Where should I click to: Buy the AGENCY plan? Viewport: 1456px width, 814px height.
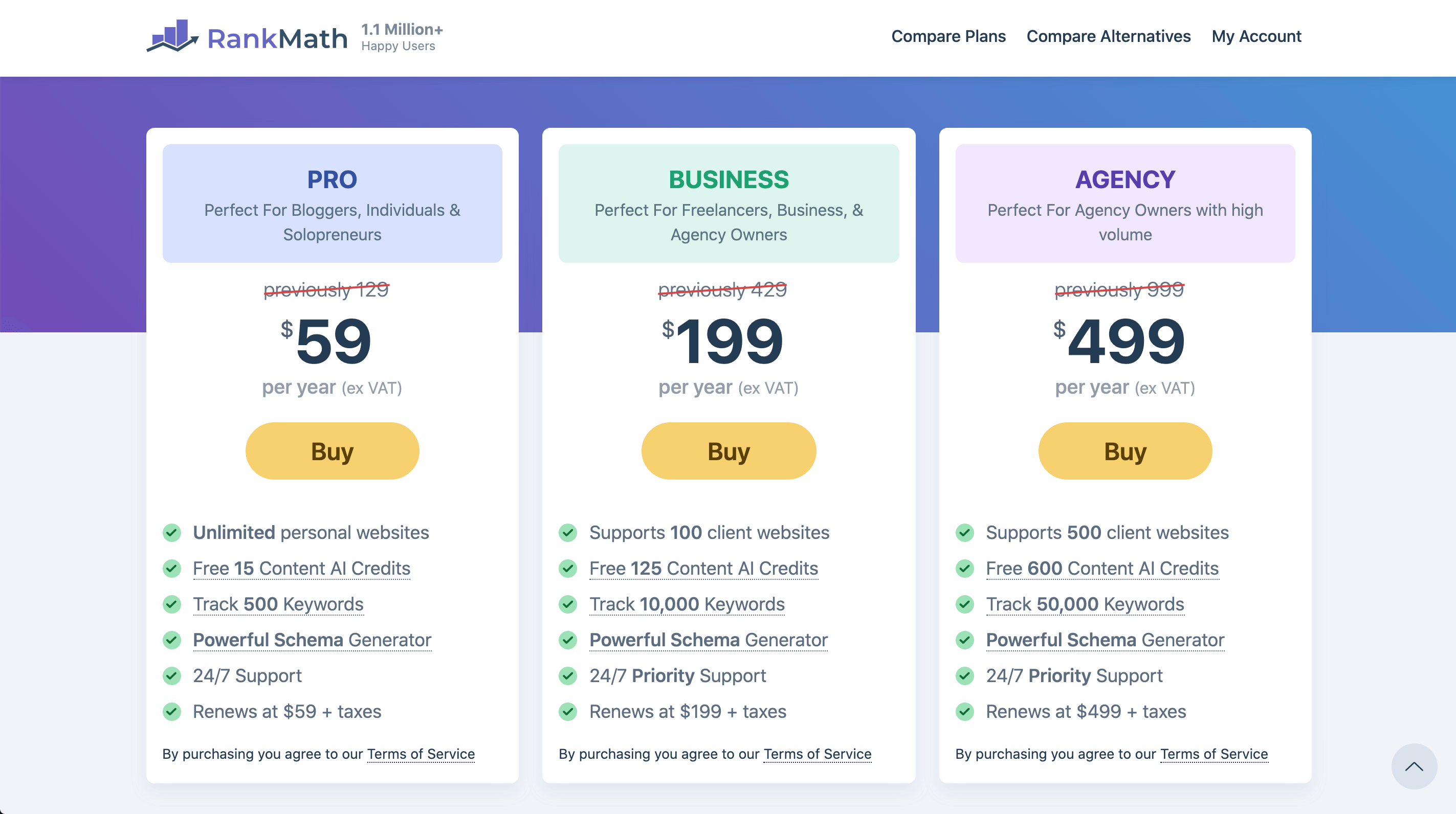pos(1125,451)
